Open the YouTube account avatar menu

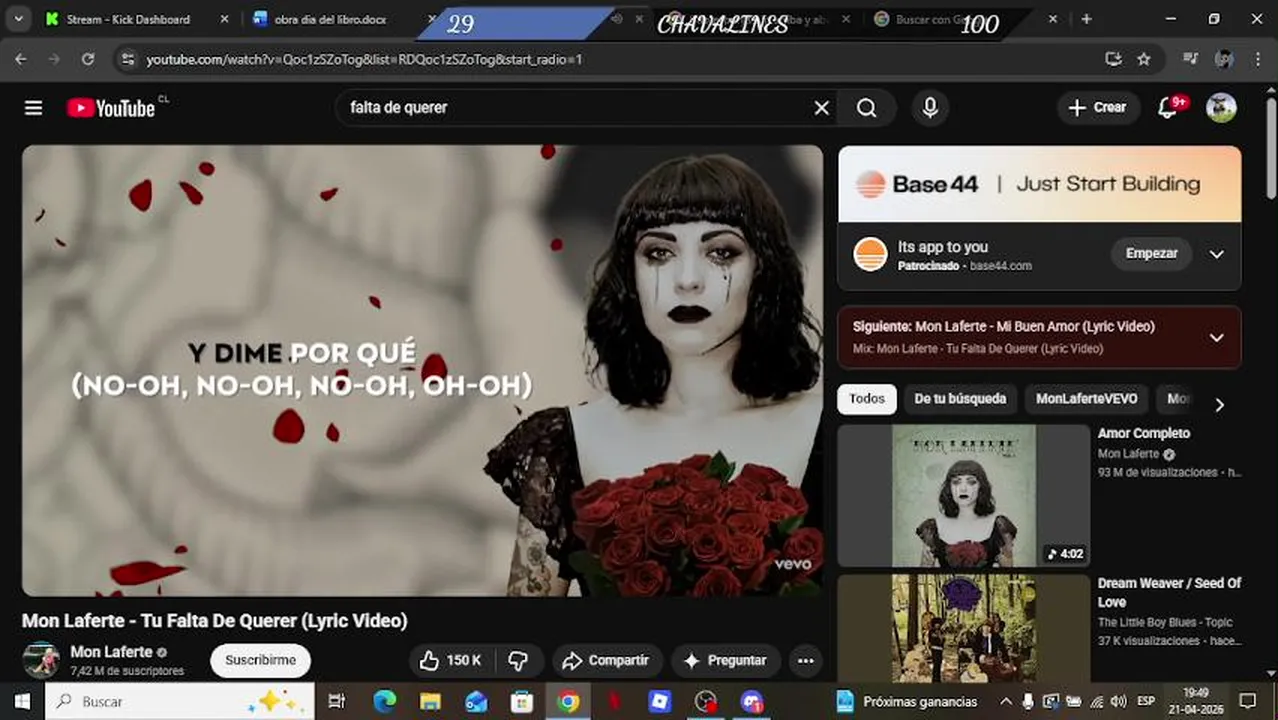[1221, 108]
